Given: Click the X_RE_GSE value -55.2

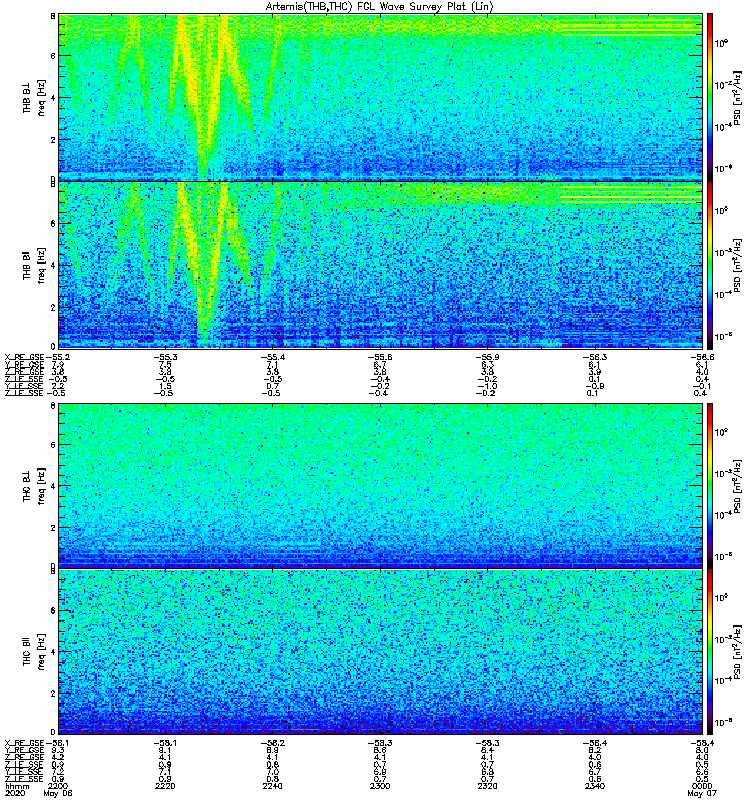Looking at the screenshot, I should pos(58,357).
